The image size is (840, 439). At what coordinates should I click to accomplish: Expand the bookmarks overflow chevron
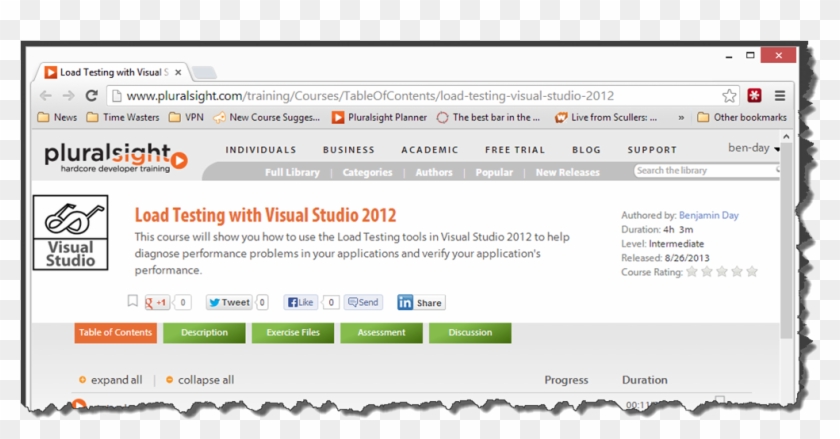681,117
